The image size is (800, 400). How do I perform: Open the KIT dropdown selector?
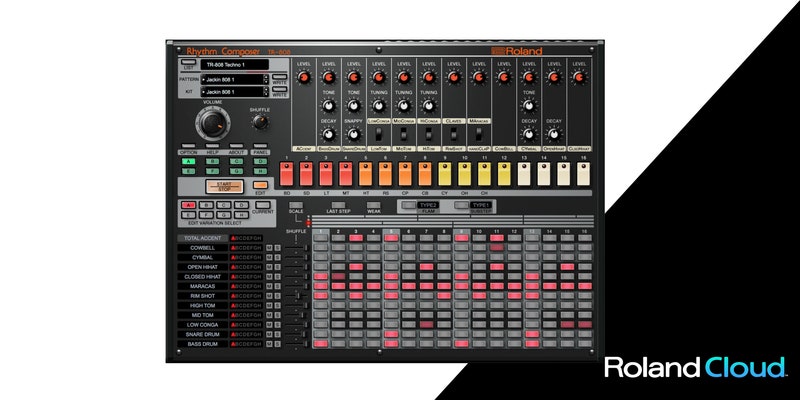[234, 92]
